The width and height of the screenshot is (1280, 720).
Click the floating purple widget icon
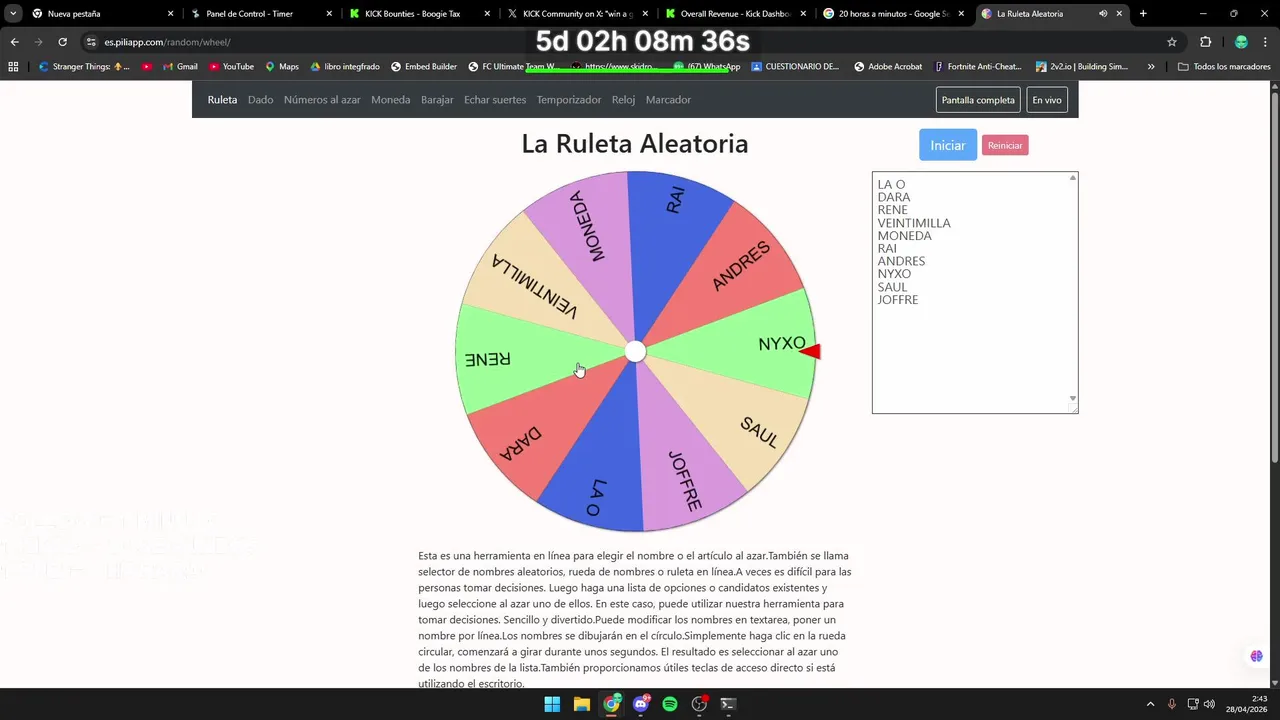(x=1256, y=656)
